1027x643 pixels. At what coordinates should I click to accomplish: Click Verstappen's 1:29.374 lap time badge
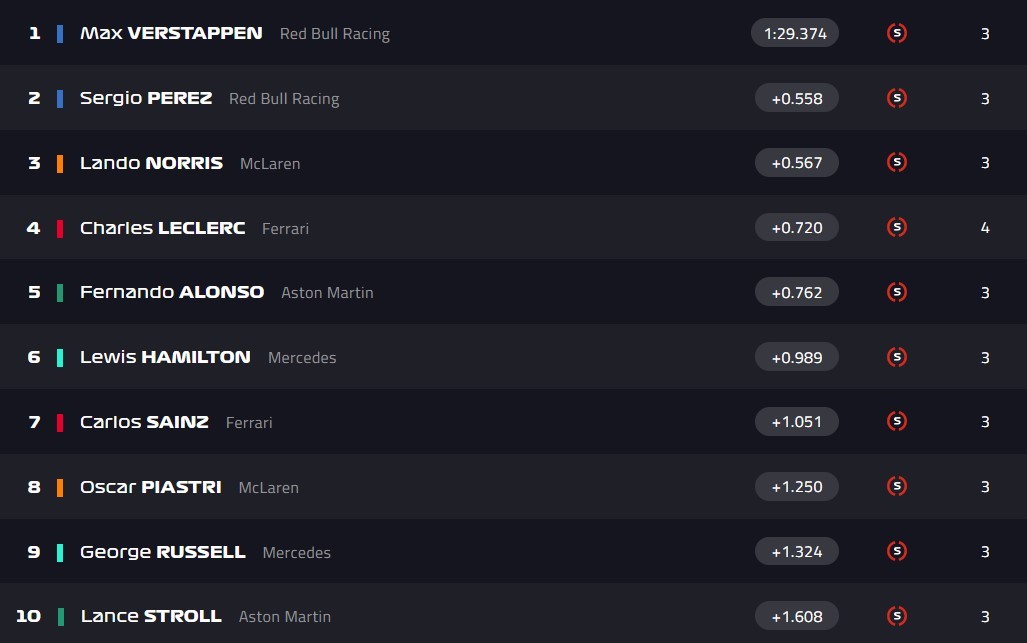795,33
